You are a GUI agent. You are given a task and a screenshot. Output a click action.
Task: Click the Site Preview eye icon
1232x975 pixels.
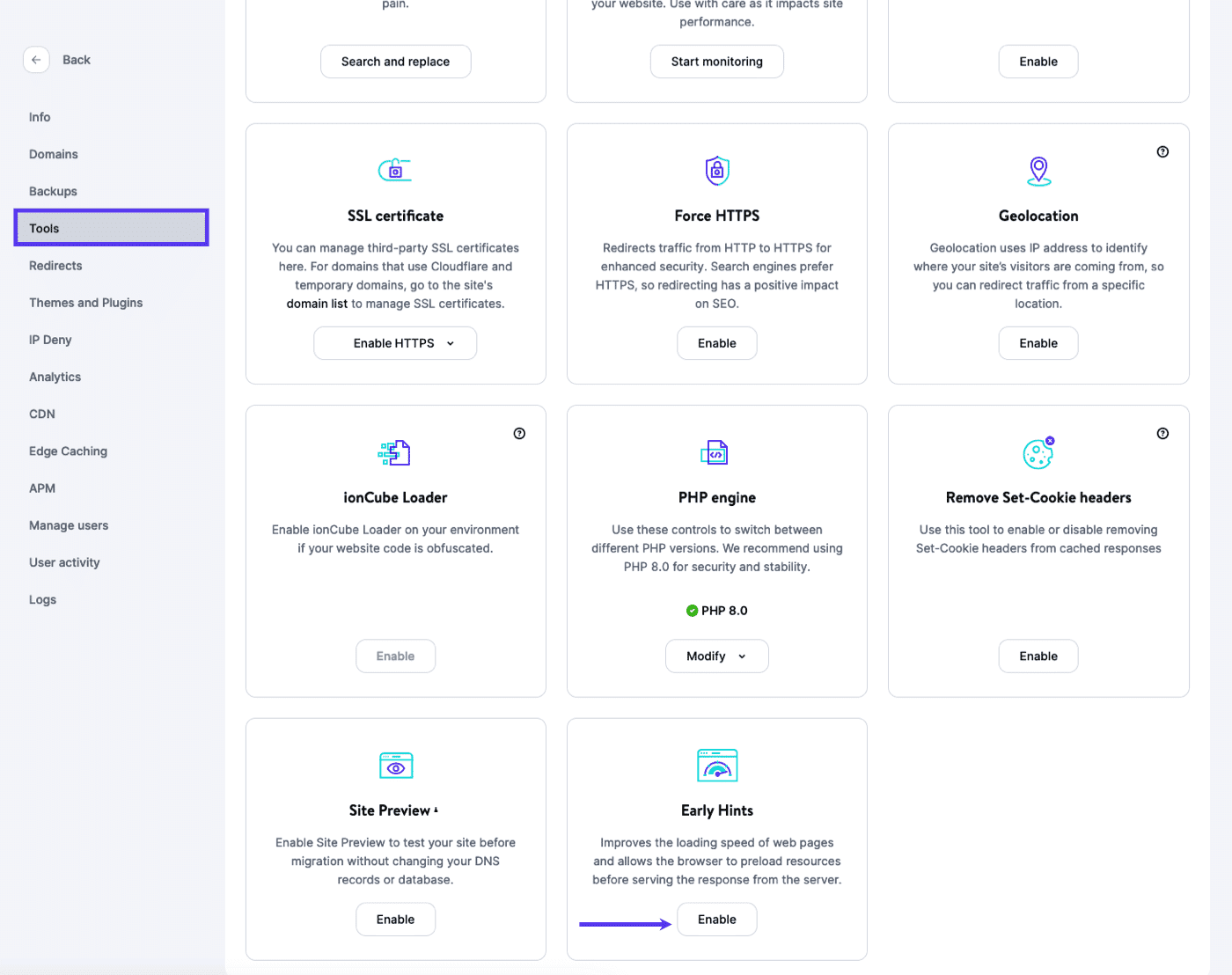pos(395,765)
